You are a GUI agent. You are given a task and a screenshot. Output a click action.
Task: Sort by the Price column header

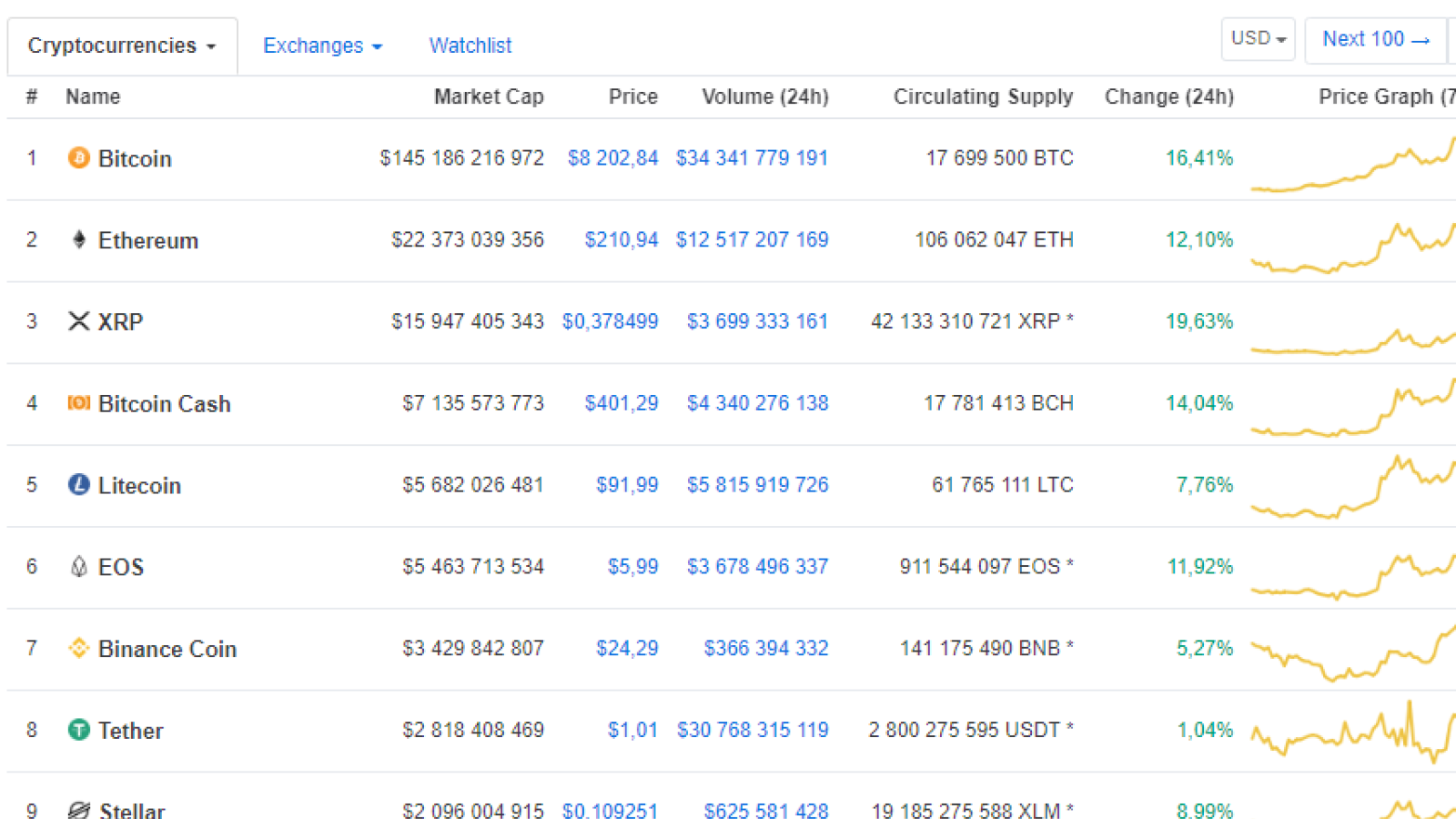tap(633, 96)
